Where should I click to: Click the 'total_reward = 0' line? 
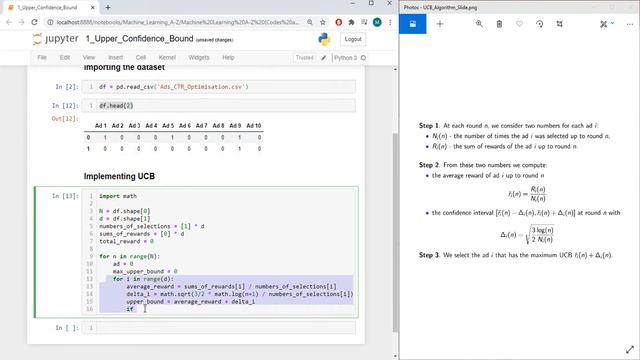127,241
